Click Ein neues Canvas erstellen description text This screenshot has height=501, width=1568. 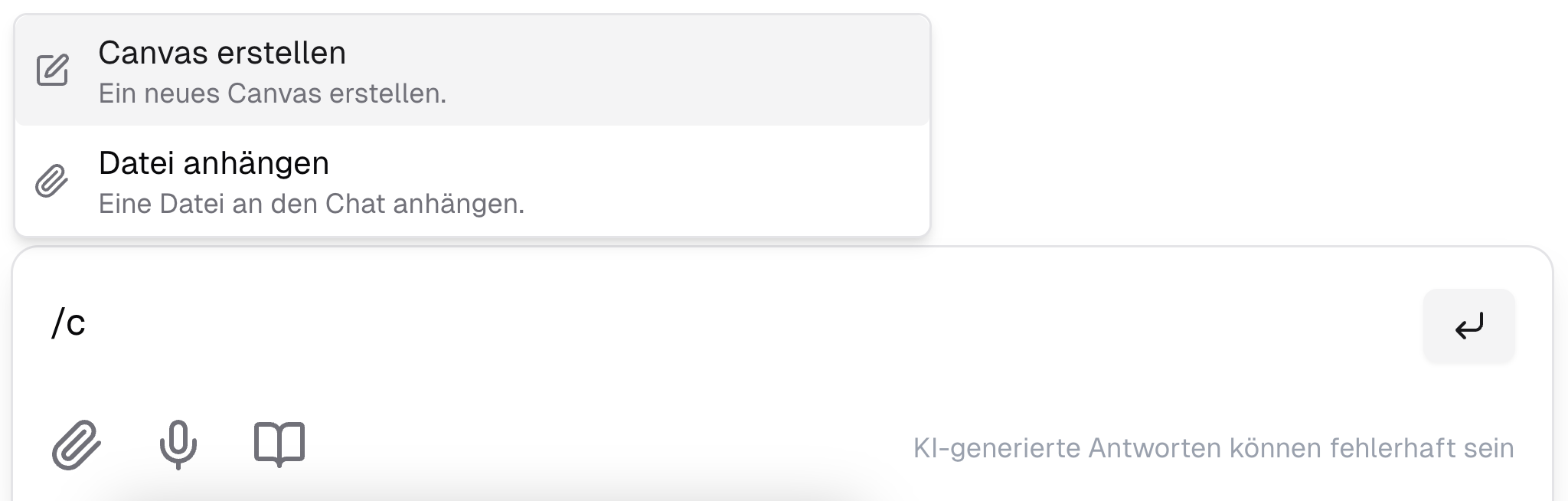point(271,94)
